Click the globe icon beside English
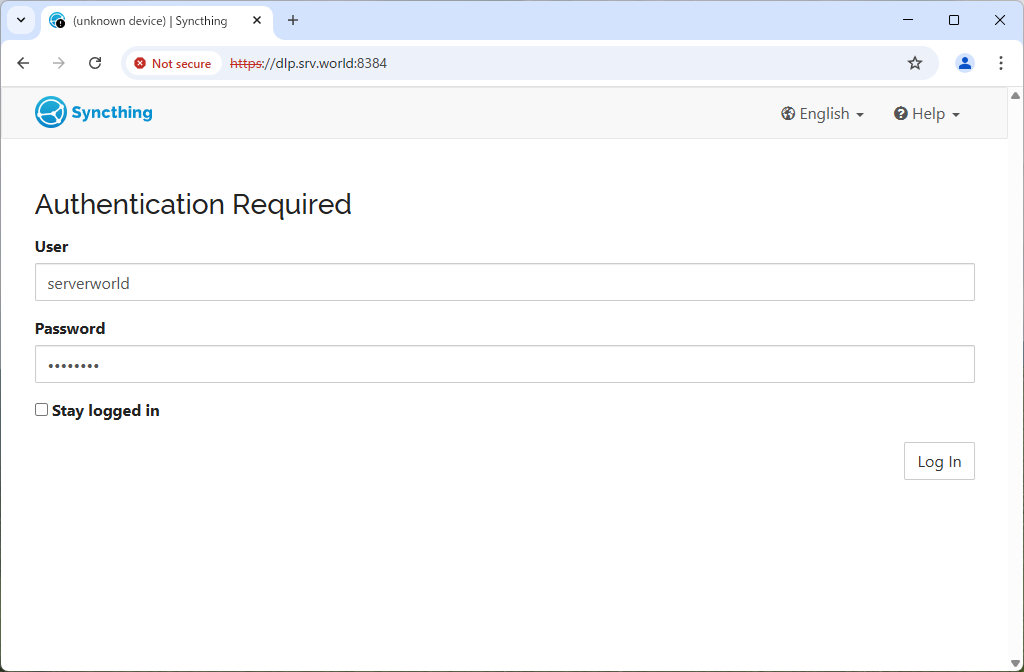Screen dimensions: 1024x672 pos(788,114)
